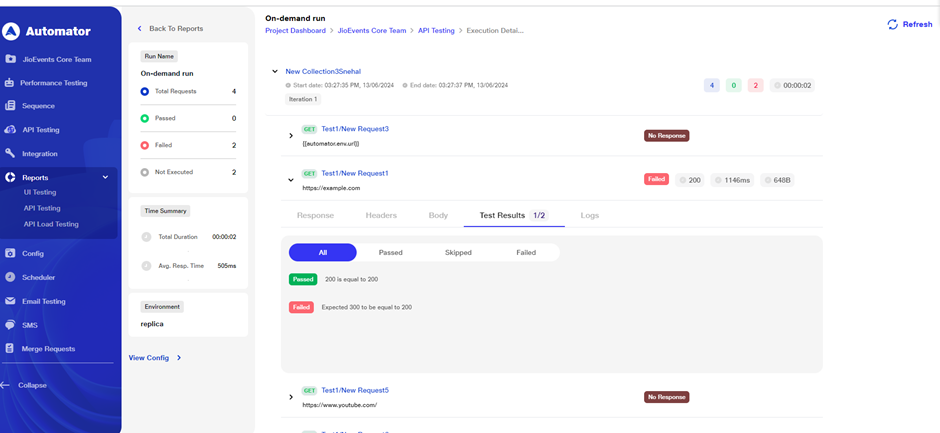Show All test results filter

[x=323, y=252]
